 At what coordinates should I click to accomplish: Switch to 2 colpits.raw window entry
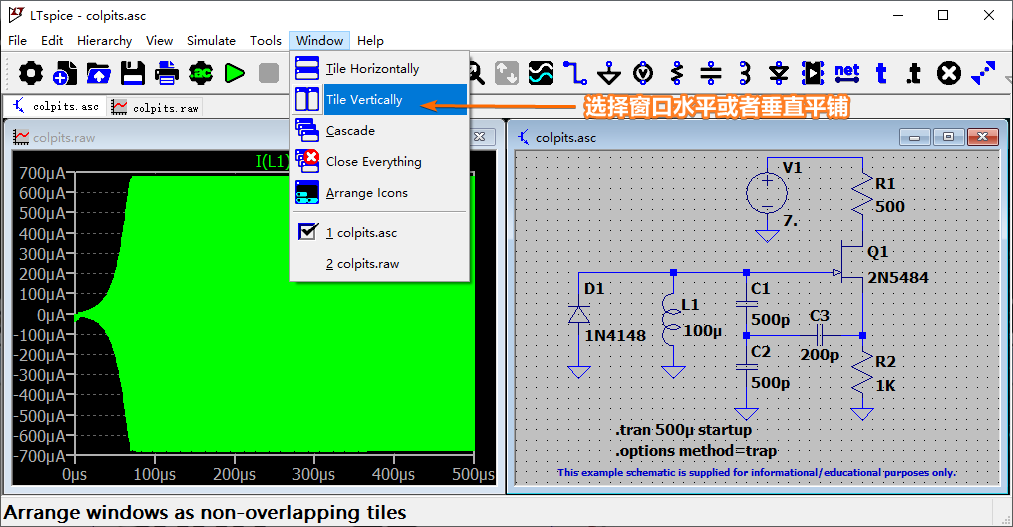pos(362,264)
